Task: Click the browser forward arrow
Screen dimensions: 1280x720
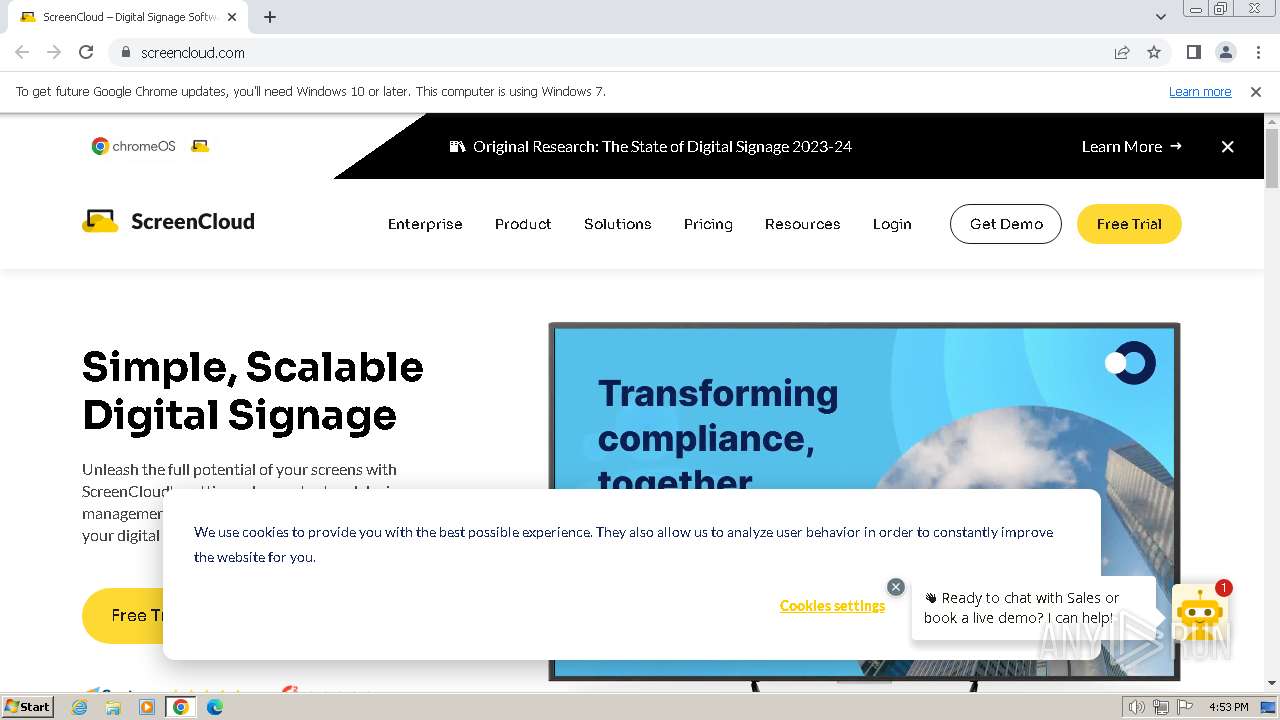Action: (54, 52)
